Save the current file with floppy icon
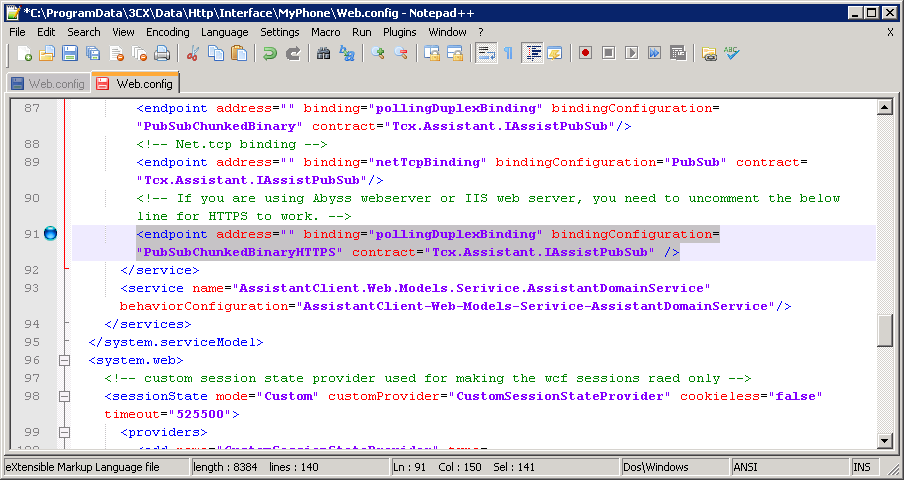Viewport: 904px width, 480px height. pyautogui.click(x=70, y=54)
